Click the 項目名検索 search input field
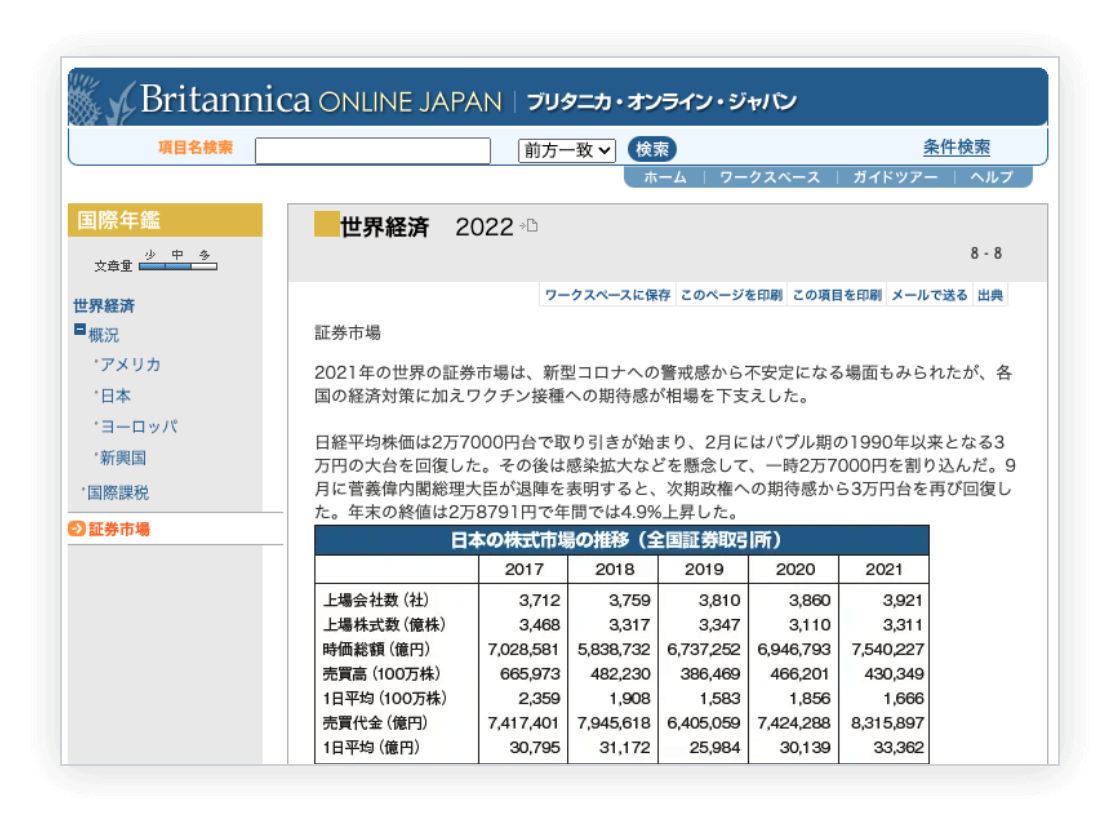The width and height of the screenshot is (1120, 830). pyautogui.click(x=373, y=151)
